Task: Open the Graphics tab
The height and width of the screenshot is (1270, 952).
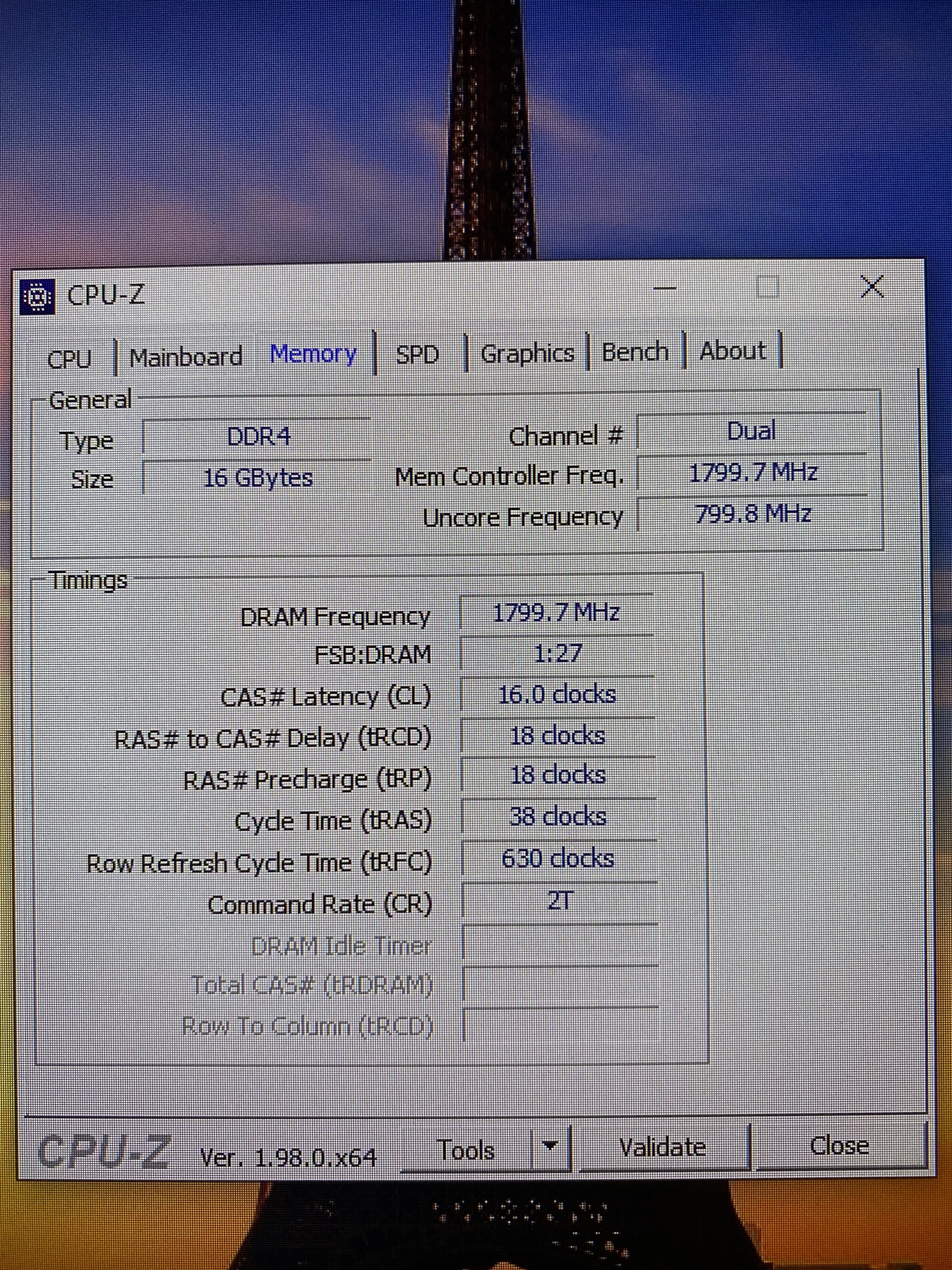Action: click(x=527, y=353)
